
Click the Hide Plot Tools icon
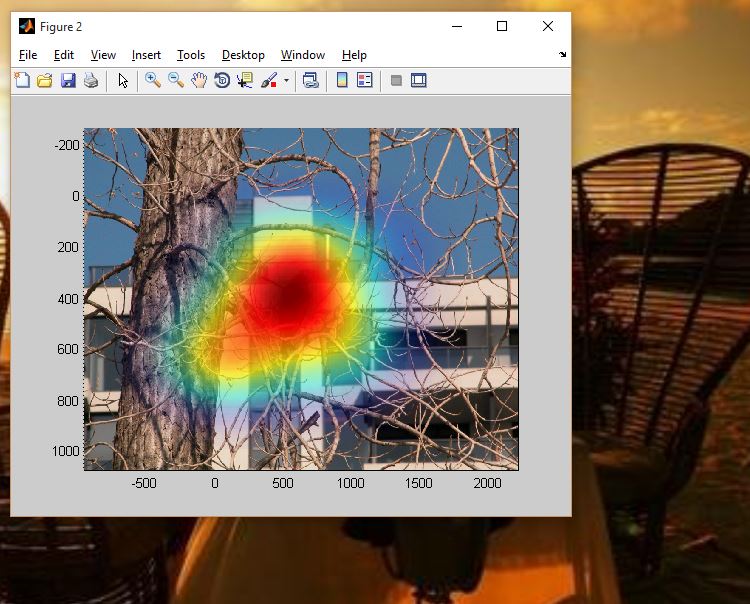click(x=396, y=80)
